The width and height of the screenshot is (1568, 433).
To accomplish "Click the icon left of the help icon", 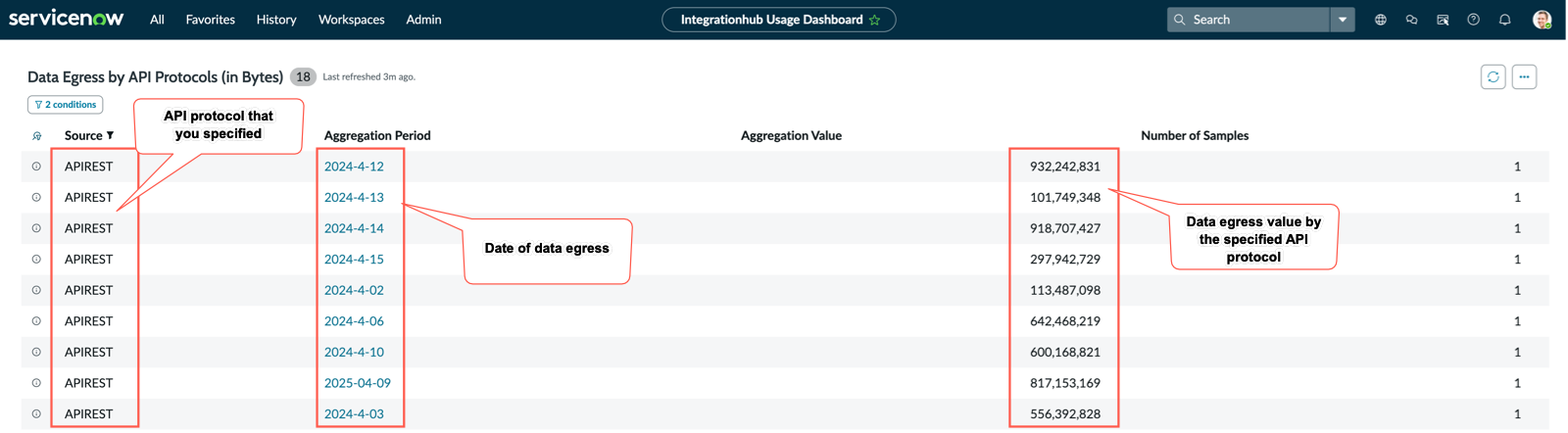I will (1443, 20).
